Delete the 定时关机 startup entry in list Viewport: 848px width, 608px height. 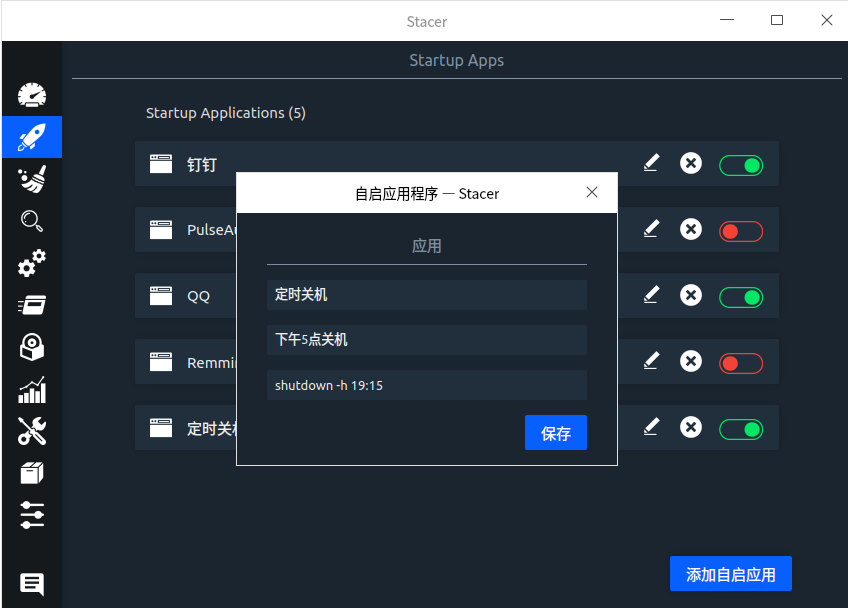click(691, 427)
